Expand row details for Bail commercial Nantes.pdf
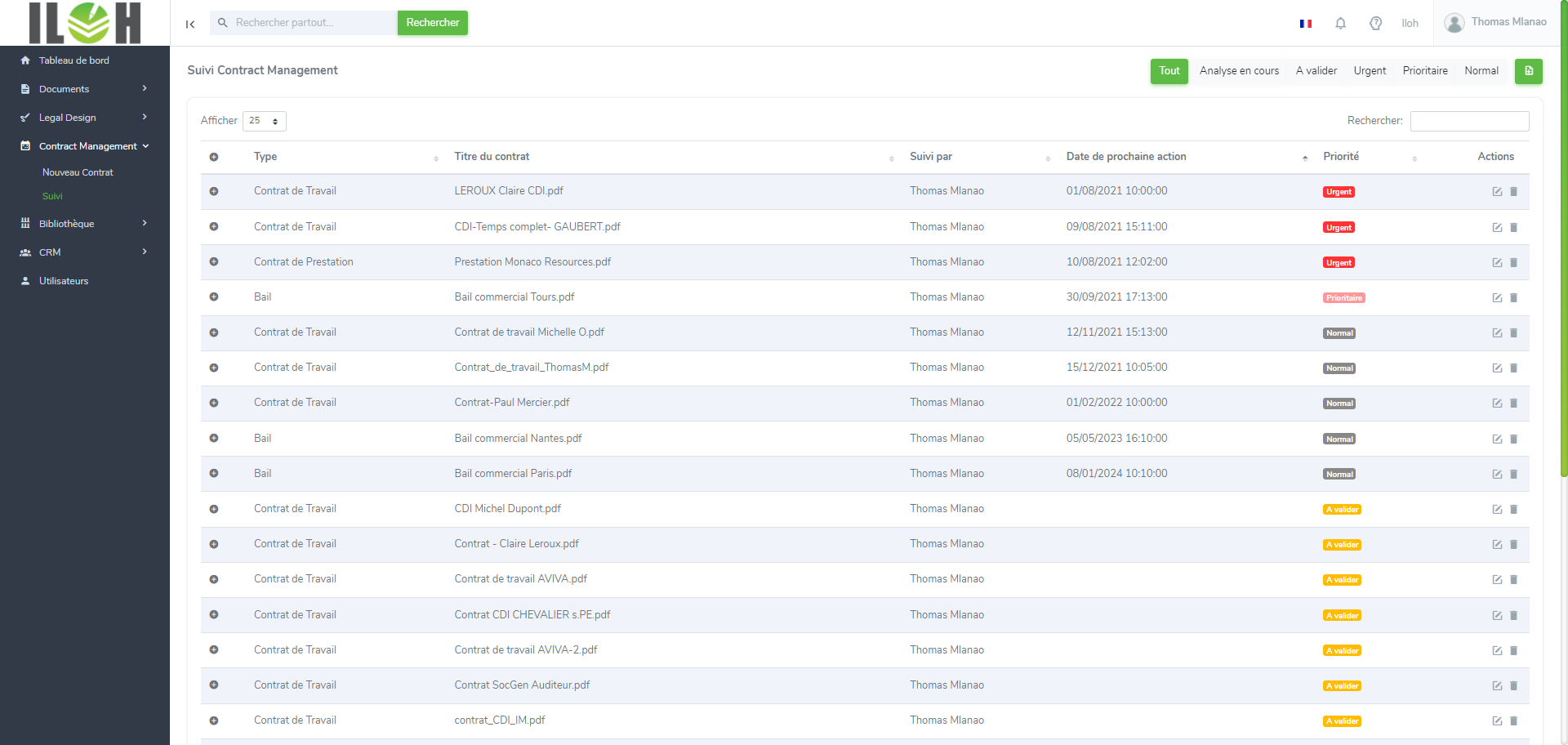1568x745 pixels. click(214, 439)
